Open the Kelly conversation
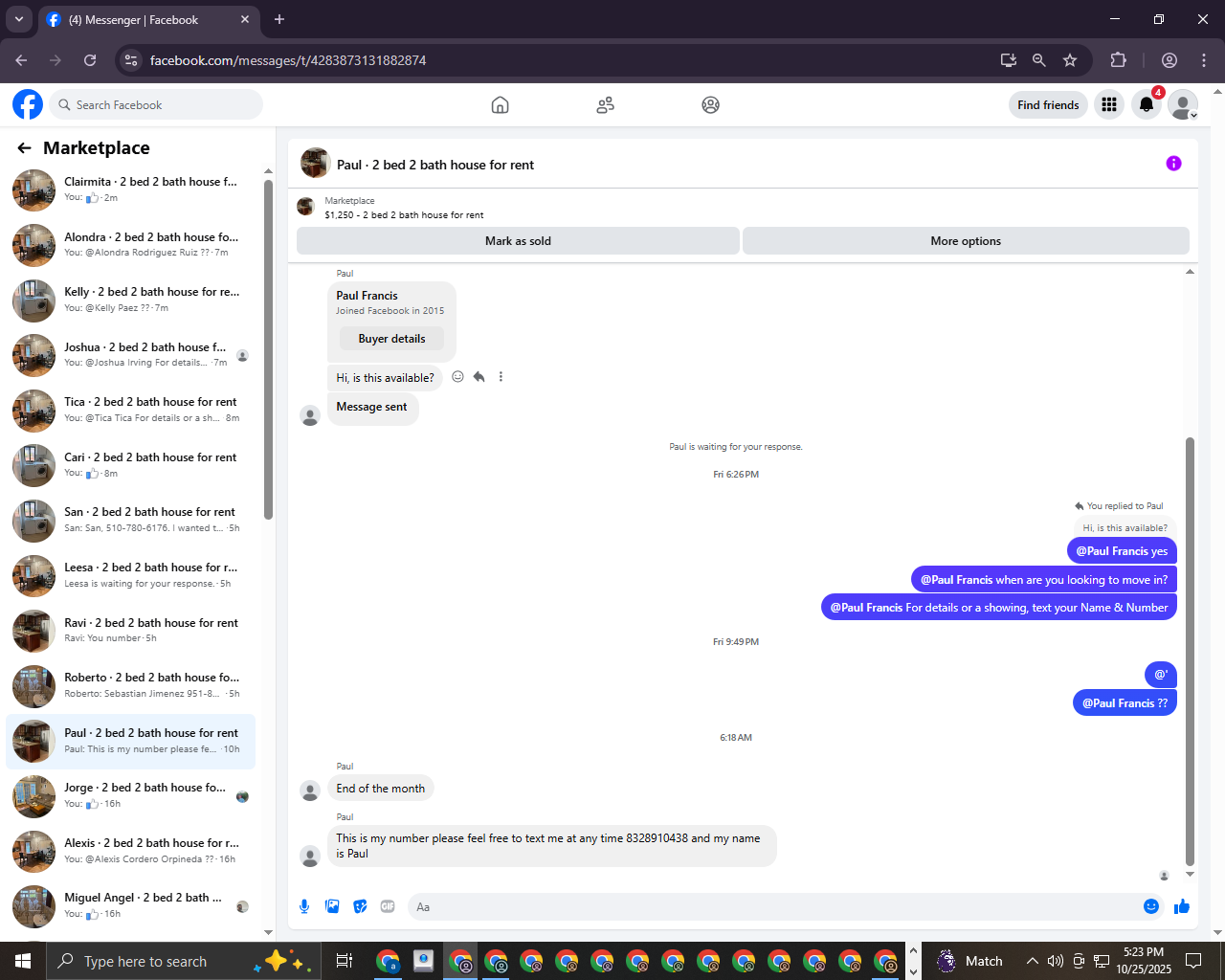The image size is (1225, 980). tap(130, 301)
